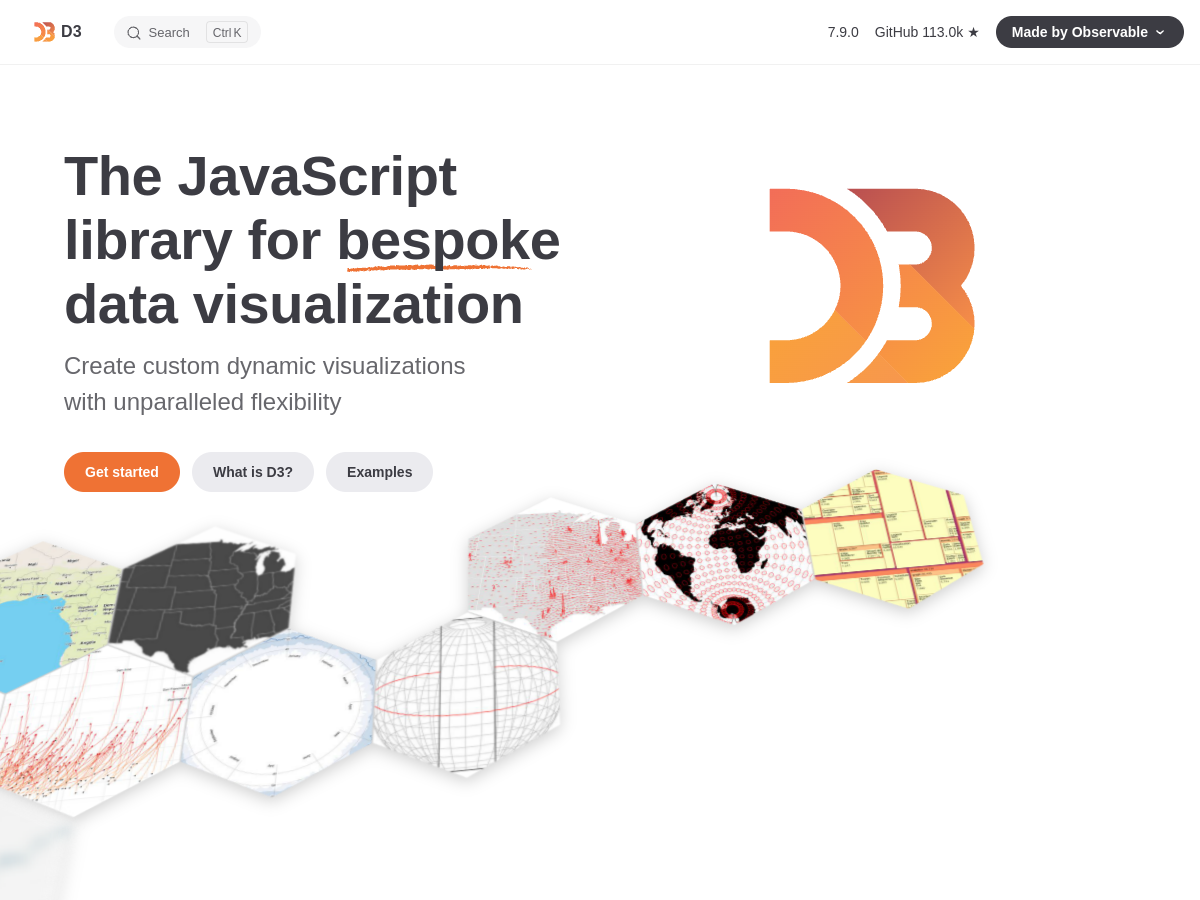
Task: Click the chevron on Made by Observable
Action: click(1160, 32)
